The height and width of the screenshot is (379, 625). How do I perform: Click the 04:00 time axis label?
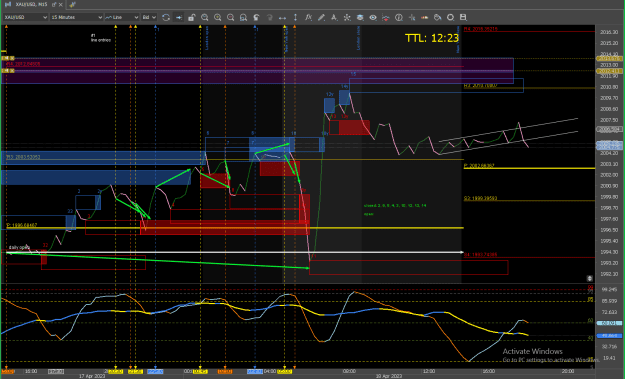270,371
